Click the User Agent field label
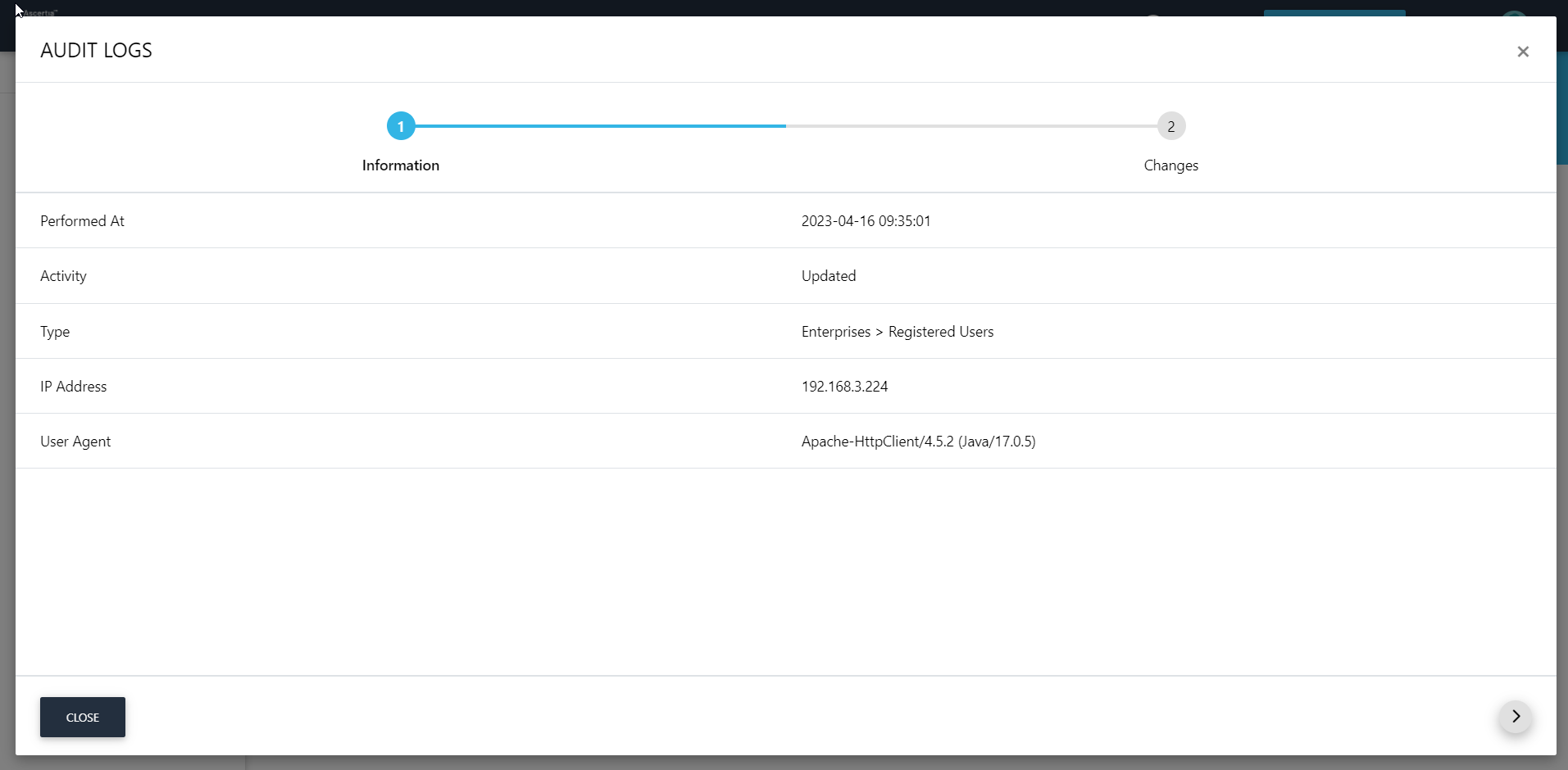Viewport: 1568px width, 770px height. [x=75, y=442]
